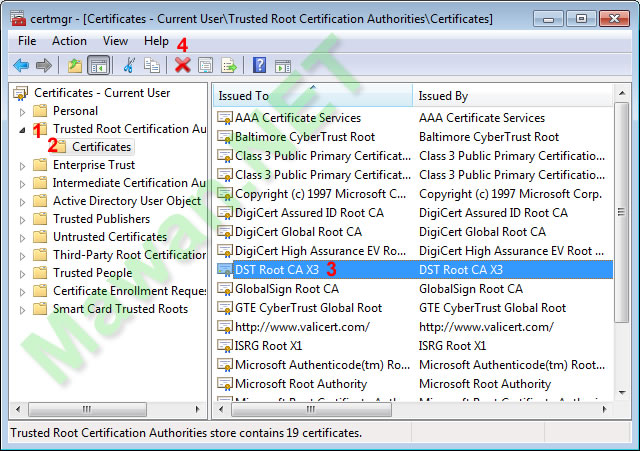Viewport: 640px width, 451px height.
Task: Collapse Trusted Root Certification Authorities node
Action: tap(22, 130)
